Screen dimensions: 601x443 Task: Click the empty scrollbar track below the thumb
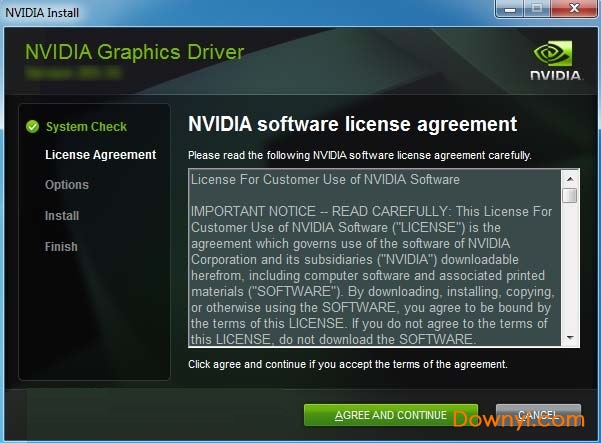pyautogui.click(x=569, y=270)
